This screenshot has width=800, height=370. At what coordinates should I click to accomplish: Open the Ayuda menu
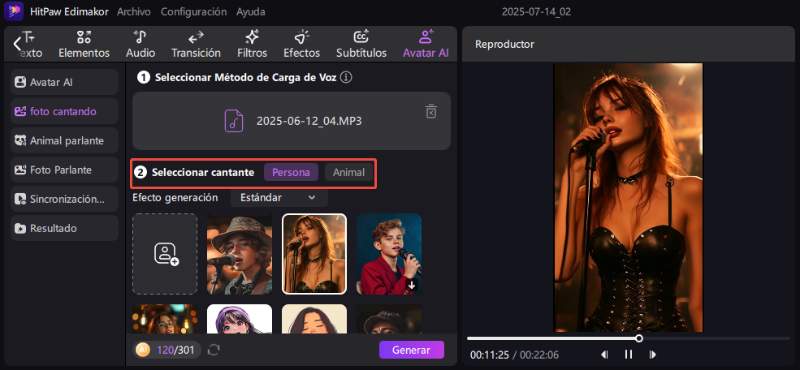tap(251, 11)
